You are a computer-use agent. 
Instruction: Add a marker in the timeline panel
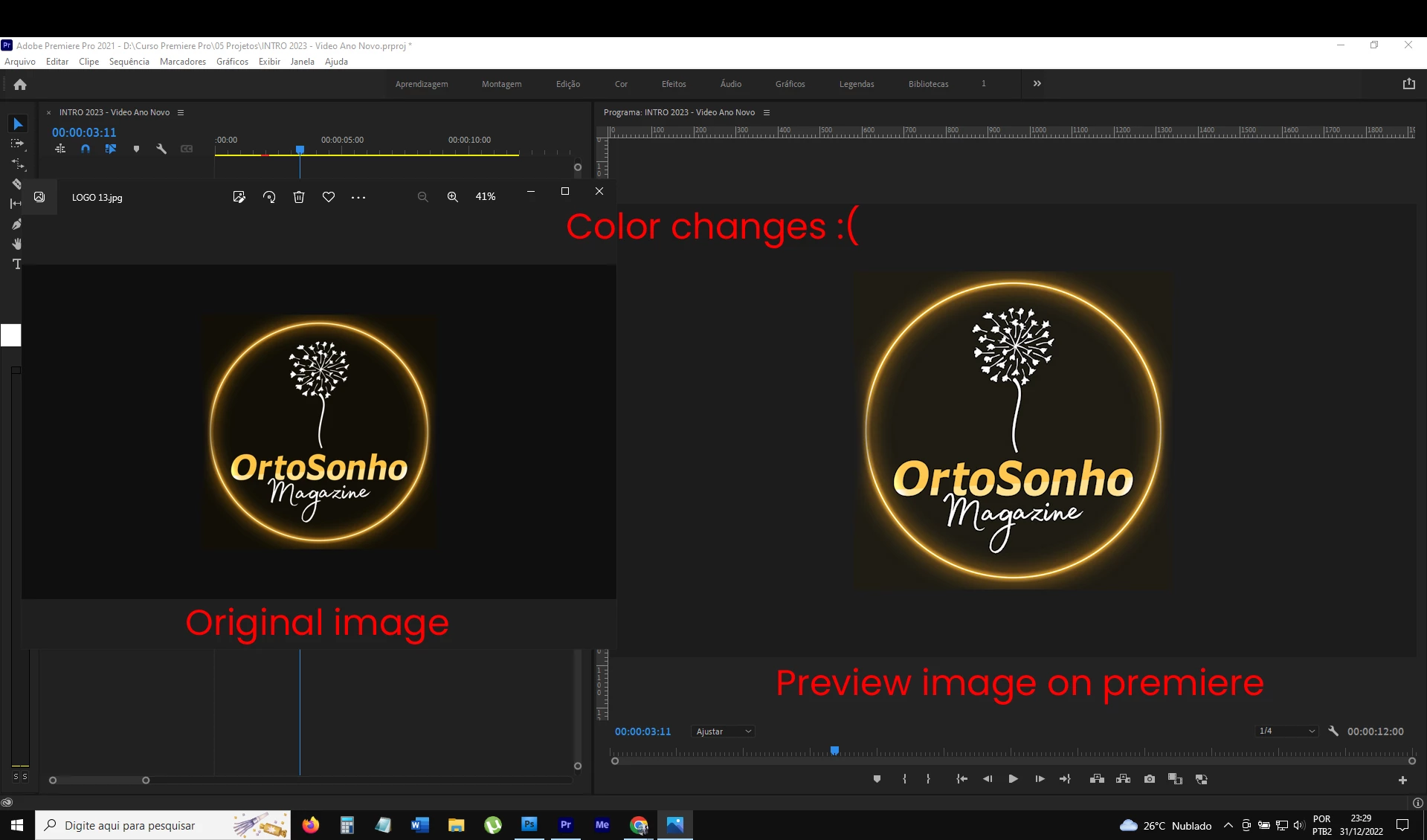pos(136,149)
